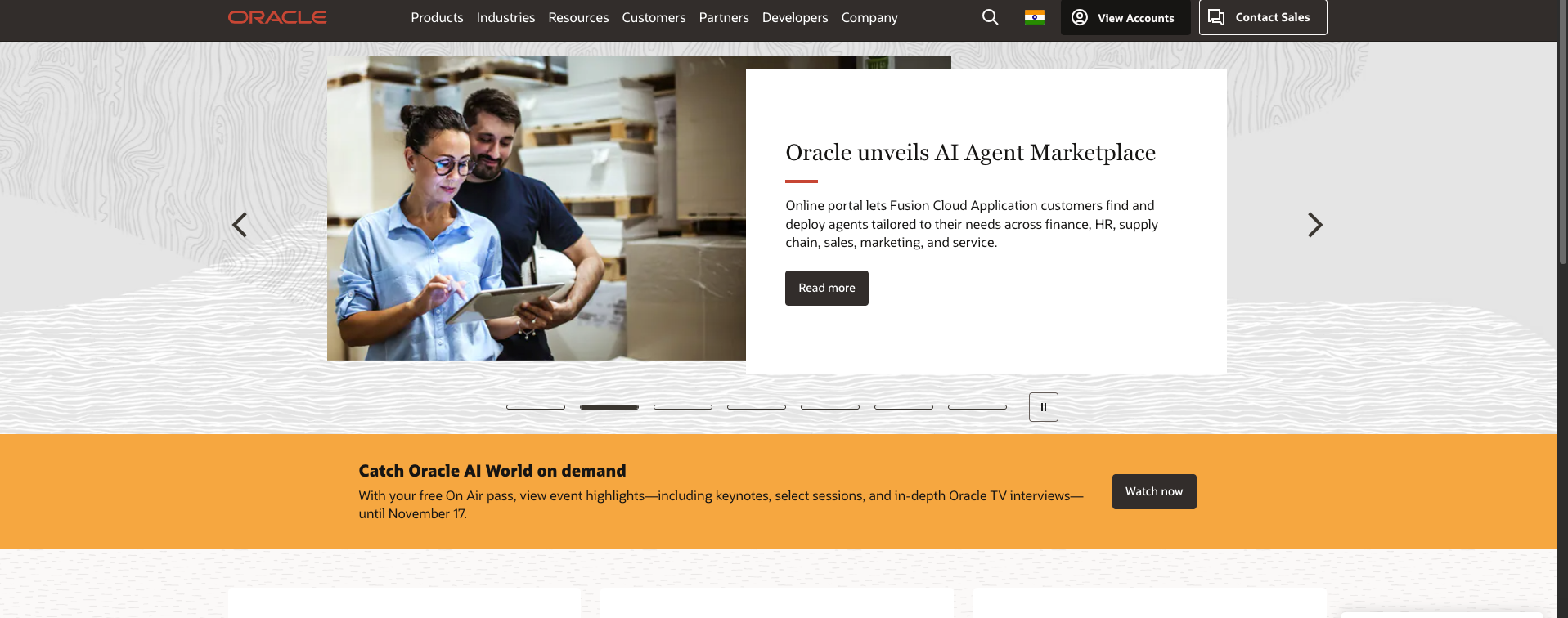Screen dimensions: 1568x618
Task: Open the Products menu
Action: point(437,17)
